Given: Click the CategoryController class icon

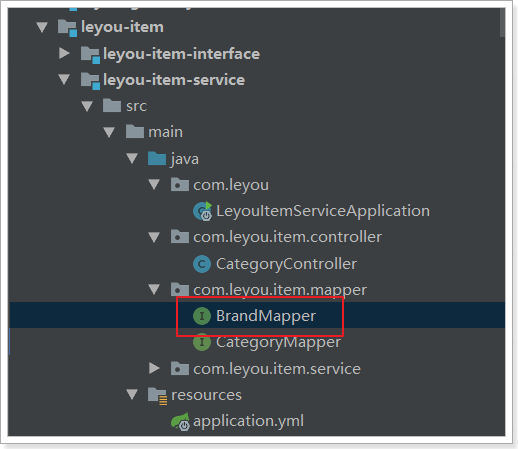Looking at the screenshot, I should (202, 264).
